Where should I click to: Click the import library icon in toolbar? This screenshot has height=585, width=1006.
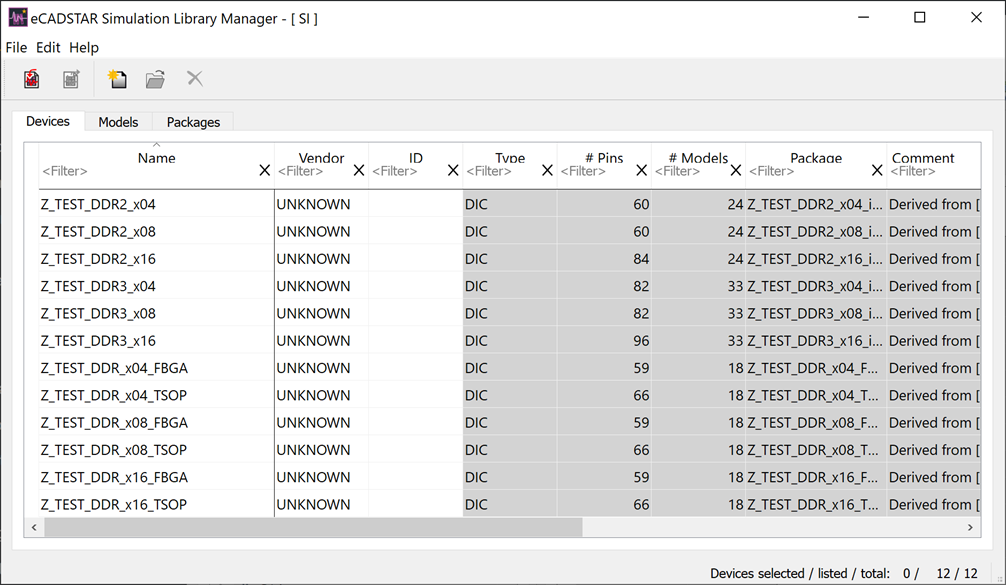tap(32, 79)
